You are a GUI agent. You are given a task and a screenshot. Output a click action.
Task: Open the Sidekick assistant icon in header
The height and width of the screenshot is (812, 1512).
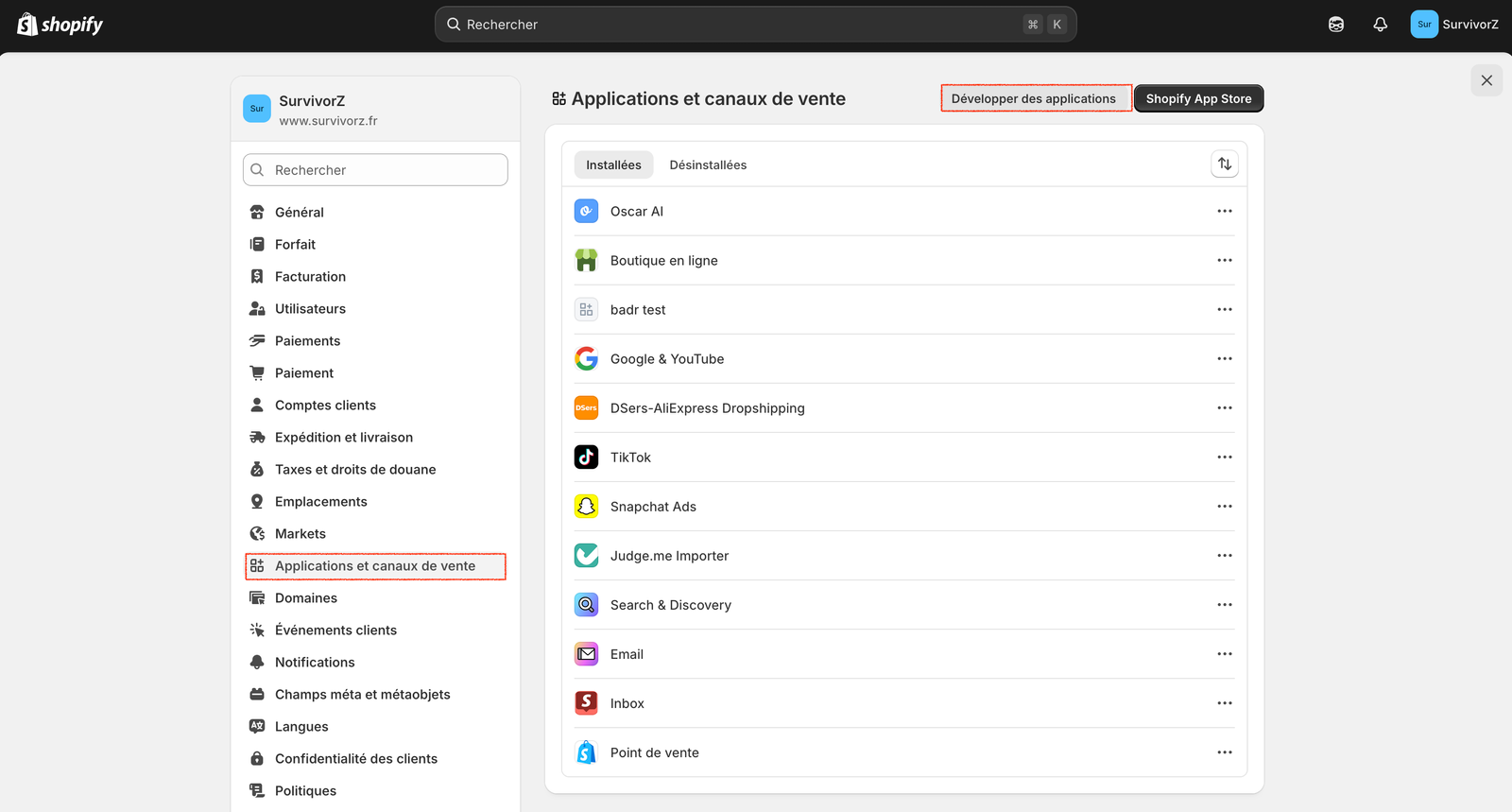pyautogui.click(x=1335, y=25)
